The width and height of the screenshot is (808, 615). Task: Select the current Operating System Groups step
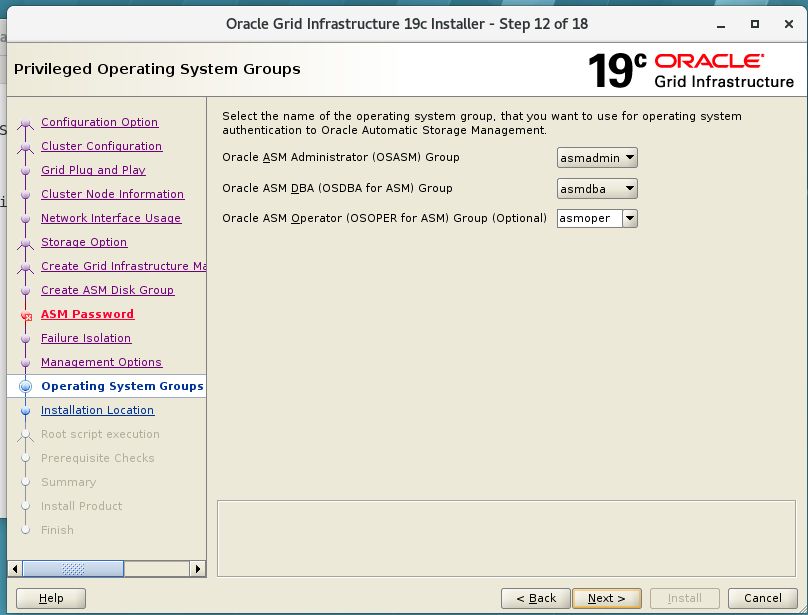[122, 386]
